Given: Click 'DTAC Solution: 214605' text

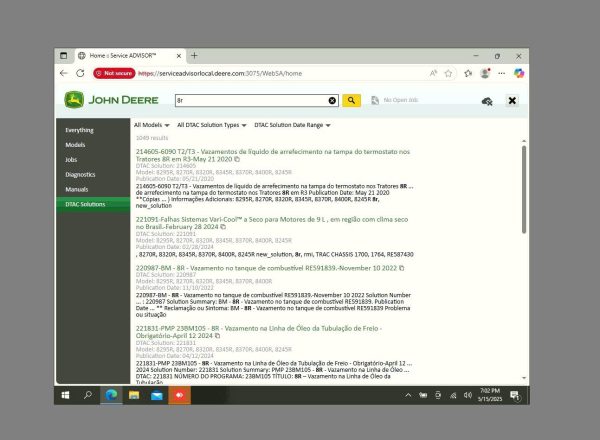Looking at the screenshot, I should [x=166, y=166].
